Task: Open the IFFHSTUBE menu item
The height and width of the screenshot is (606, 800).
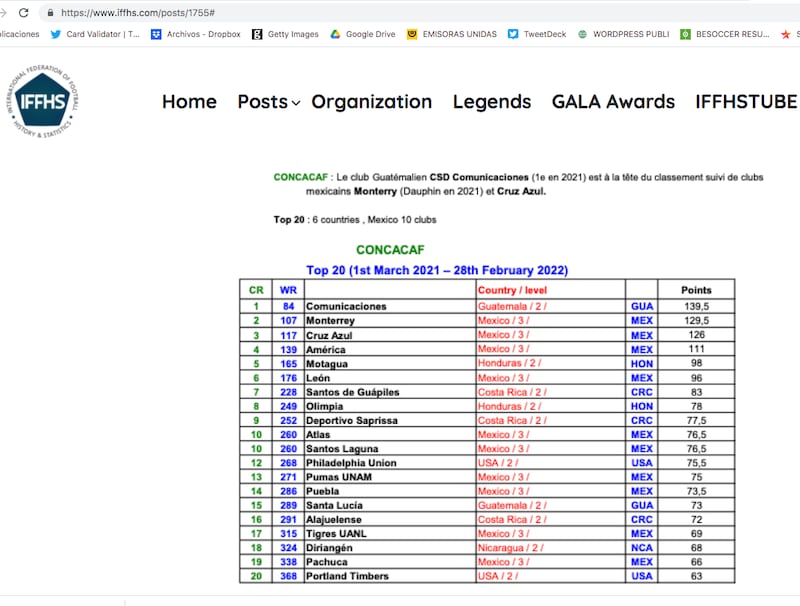Action: (746, 102)
